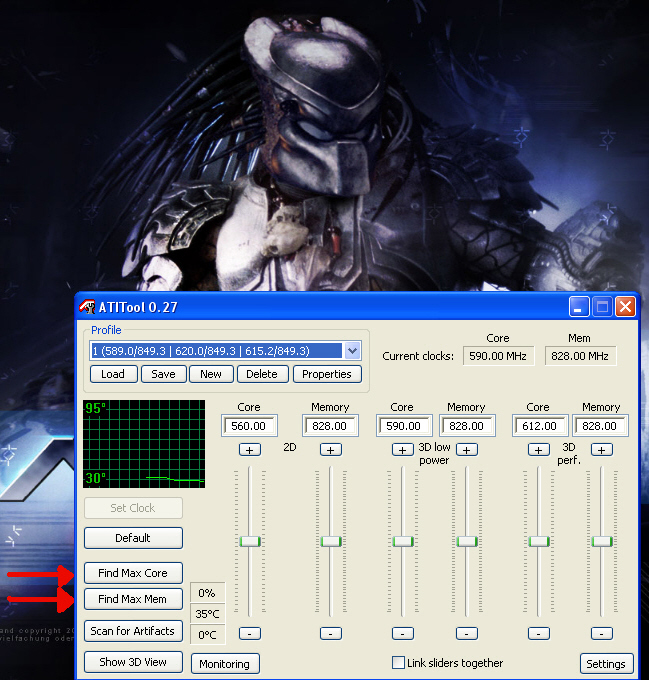The image size is (649, 680).
Task: Click the current Mem clock 828.00 MHz
Action: coord(580,356)
